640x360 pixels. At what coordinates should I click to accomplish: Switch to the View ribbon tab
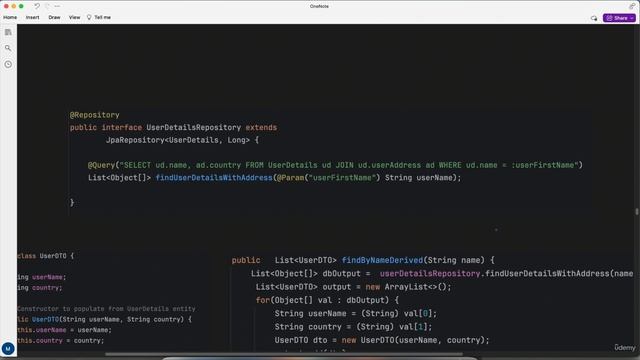[74, 18]
